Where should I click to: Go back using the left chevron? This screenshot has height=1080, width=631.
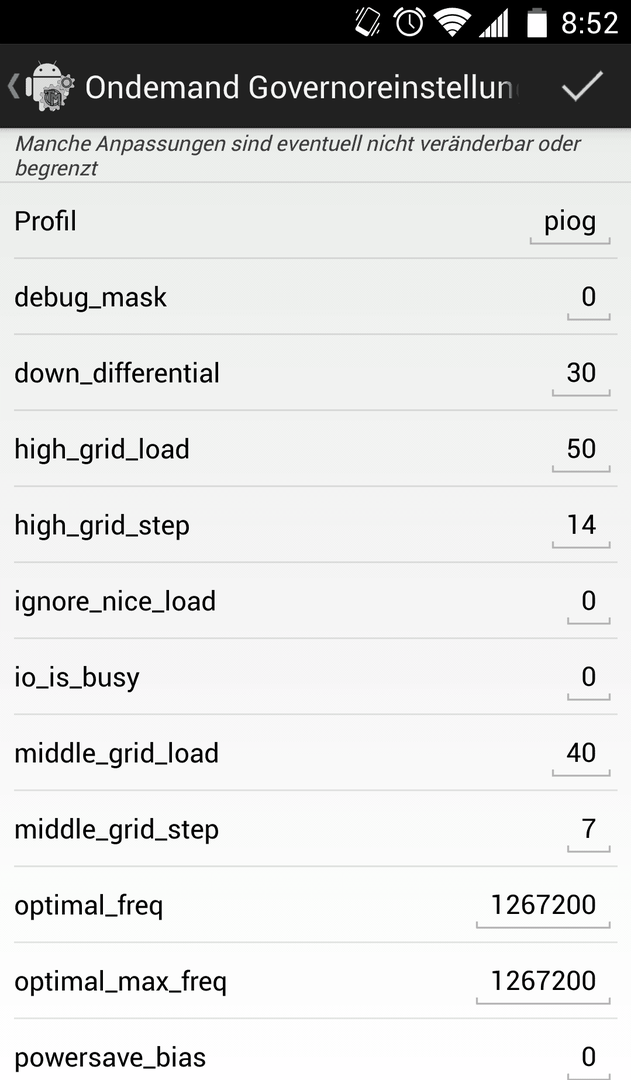click(x=12, y=86)
